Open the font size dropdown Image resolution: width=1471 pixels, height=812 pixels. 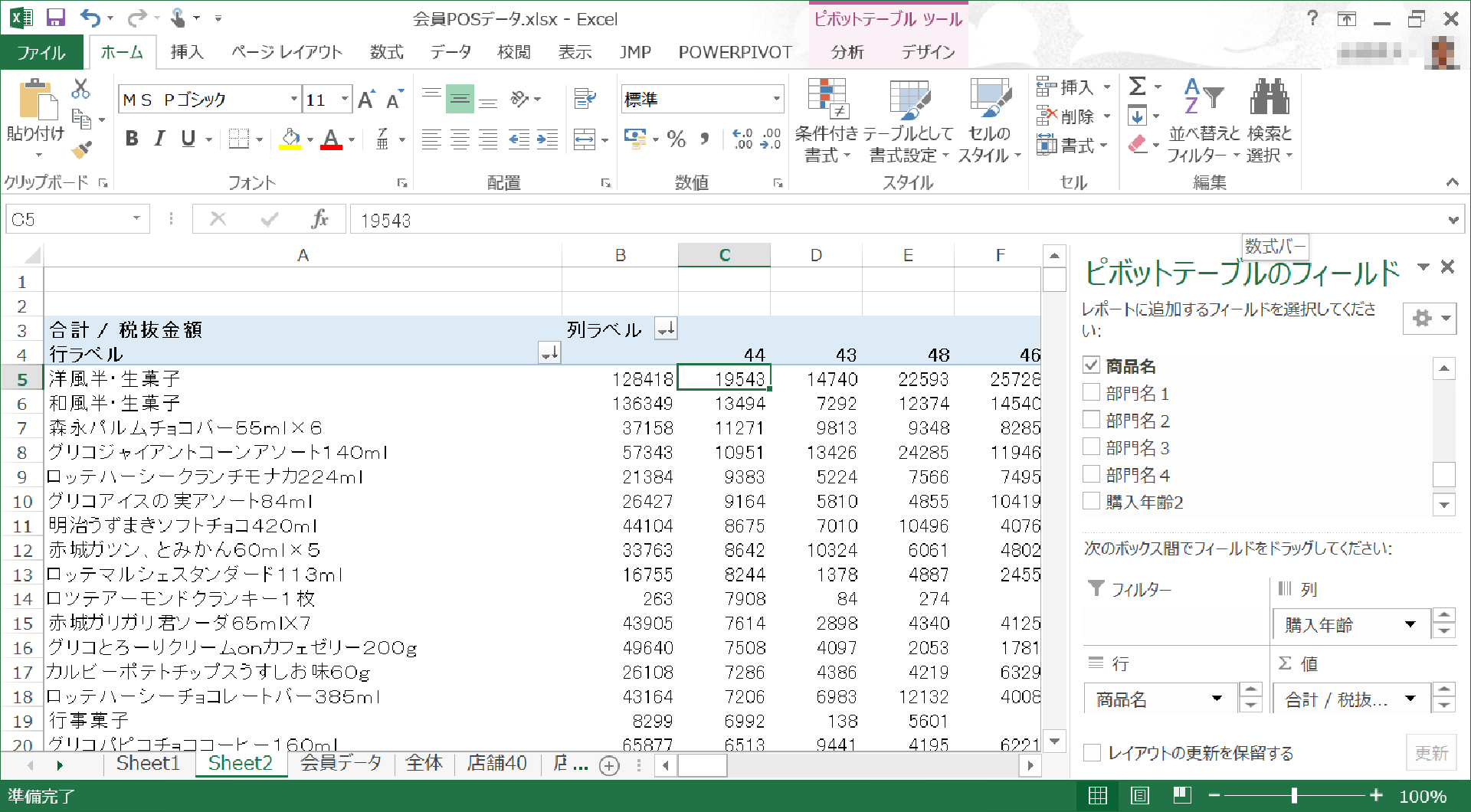(345, 99)
